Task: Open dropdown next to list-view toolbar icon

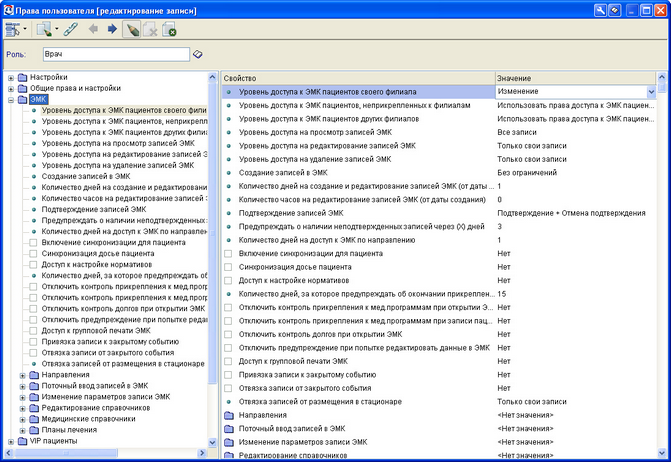Action: pyautogui.click(x=25, y=30)
